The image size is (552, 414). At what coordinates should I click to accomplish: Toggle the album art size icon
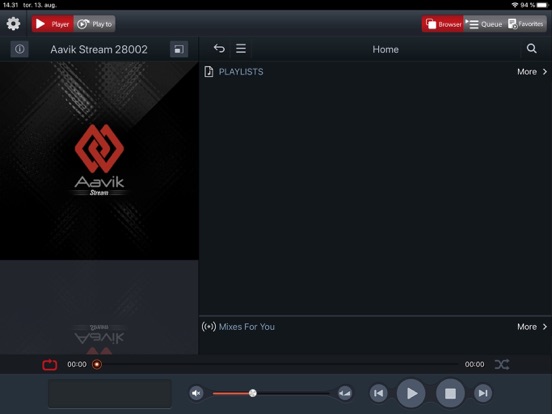click(x=179, y=49)
